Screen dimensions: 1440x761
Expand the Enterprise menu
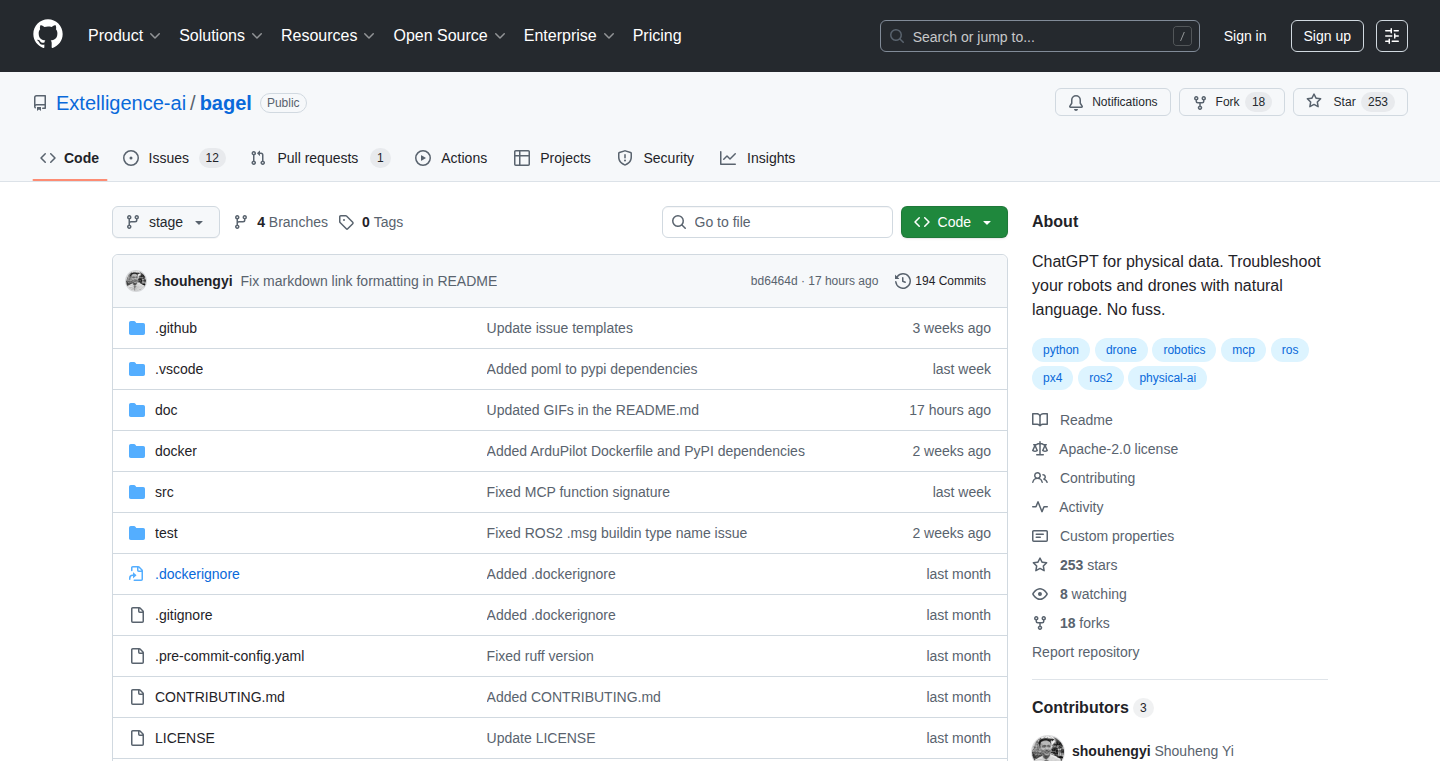[x=569, y=36]
